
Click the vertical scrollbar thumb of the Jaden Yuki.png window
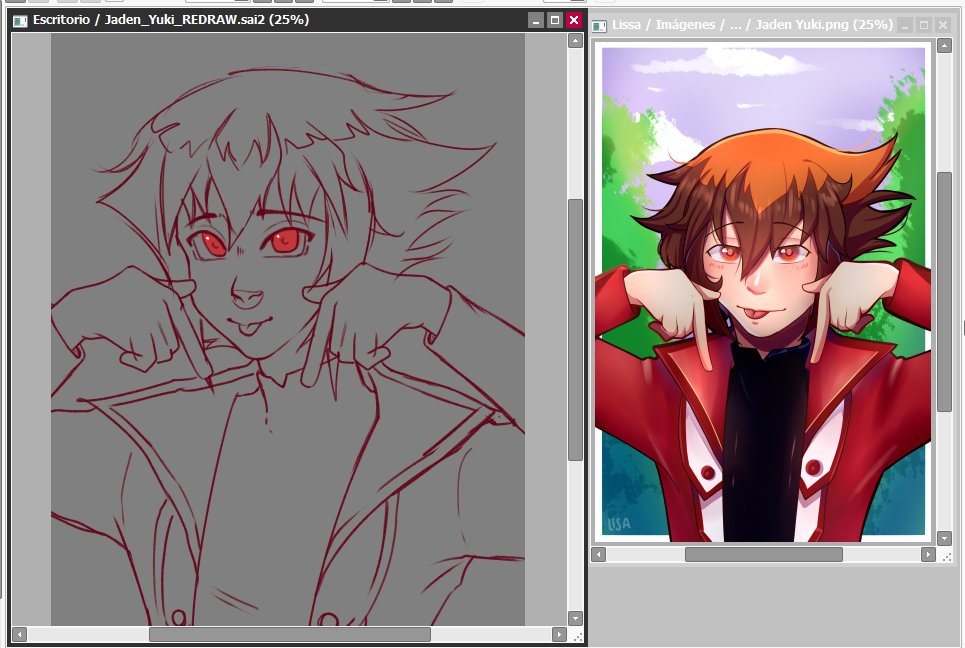pos(944,292)
